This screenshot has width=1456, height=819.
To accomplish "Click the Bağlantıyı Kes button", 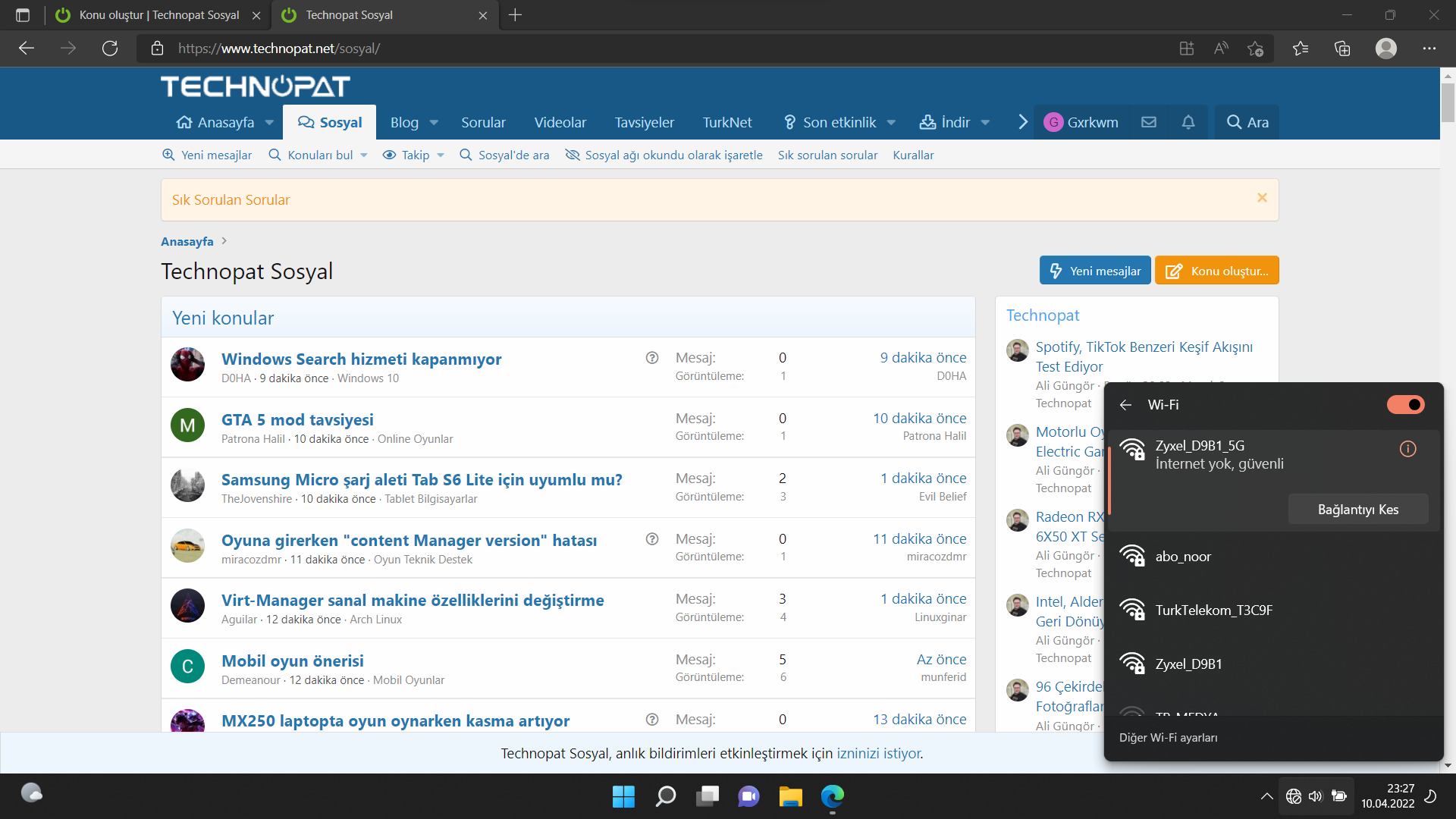I will pos(1357,510).
